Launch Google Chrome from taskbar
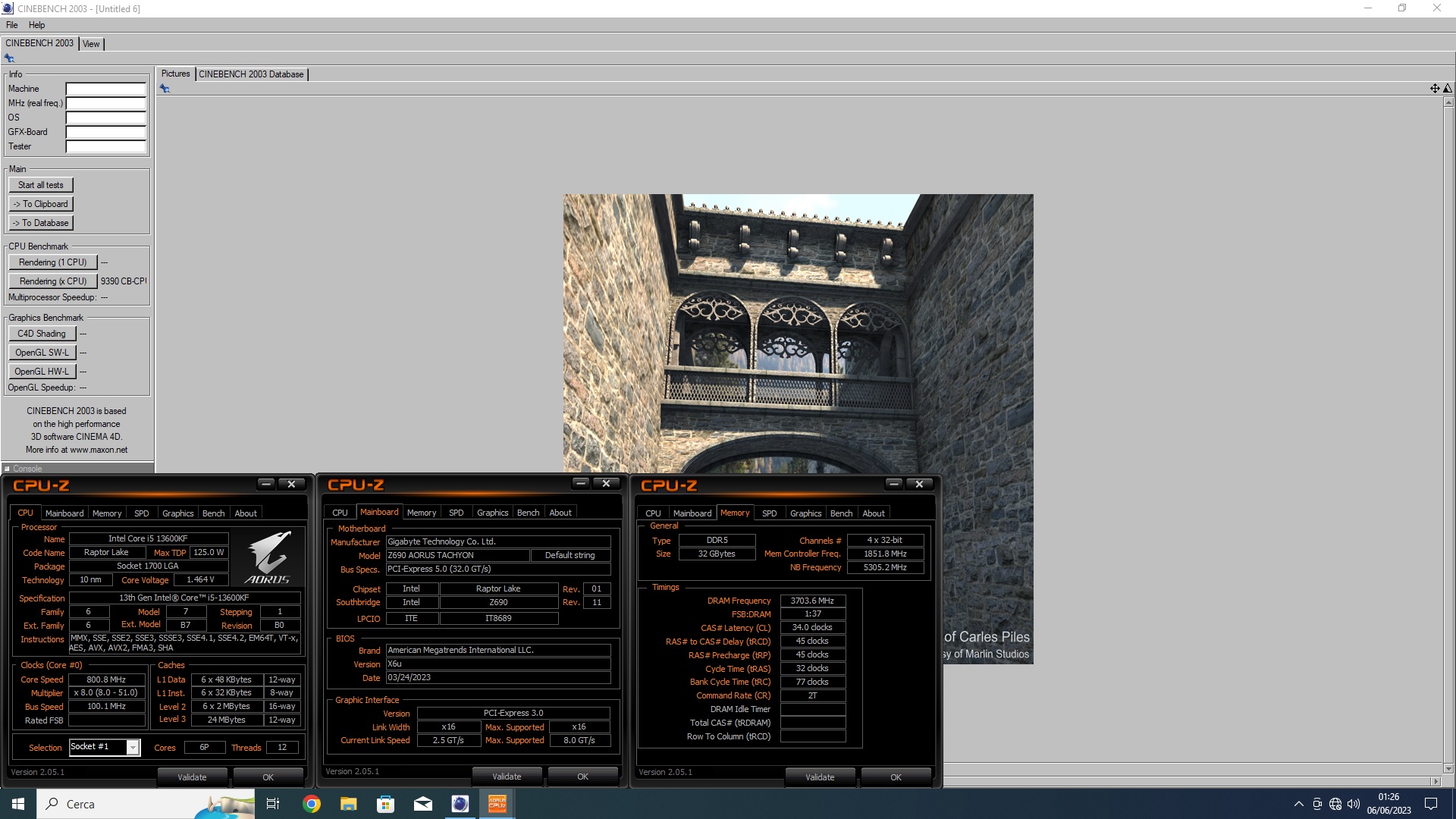Screen dimensions: 1456x819 (311, 804)
